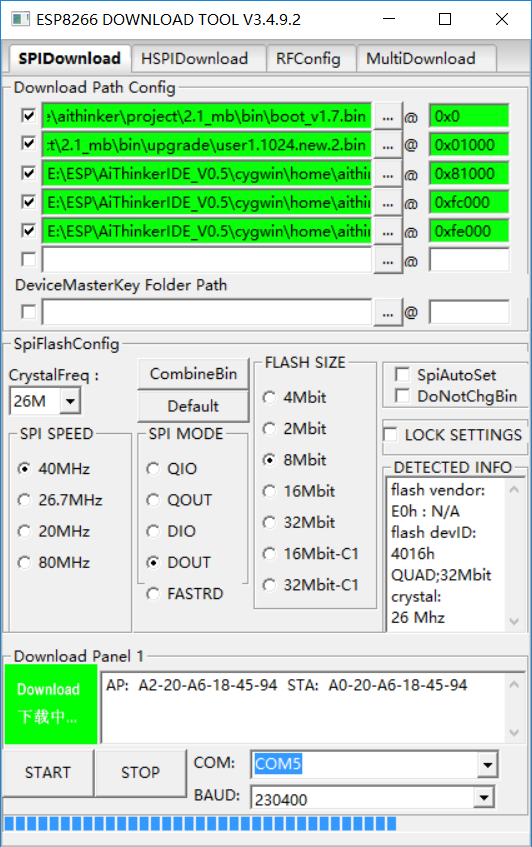Image resolution: width=532 pixels, height=847 pixels.
Task: Switch to the HSPIDownload tab
Action: click(x=195, y=58)
